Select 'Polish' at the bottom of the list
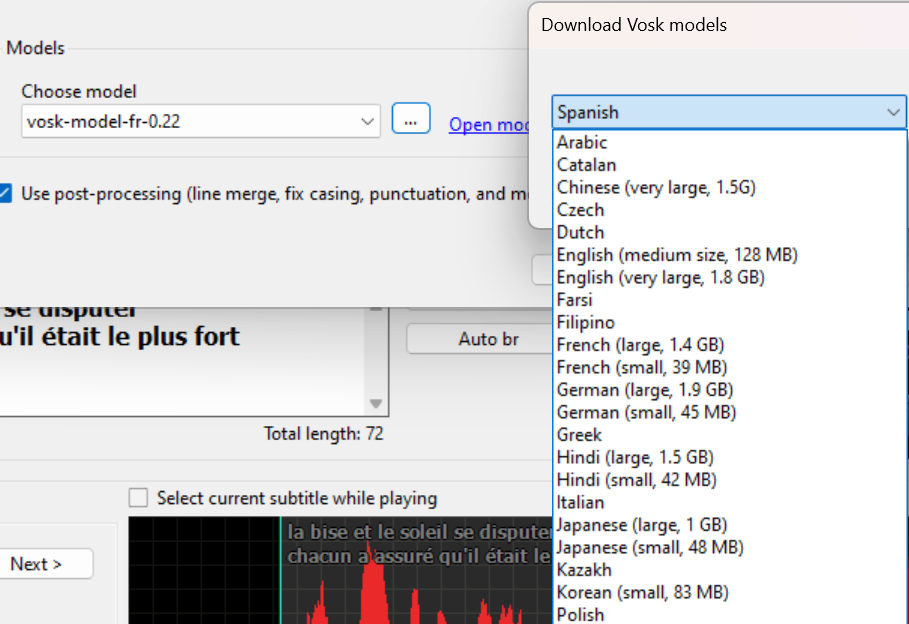The image size is (909, 624). (x=580, y=613)
